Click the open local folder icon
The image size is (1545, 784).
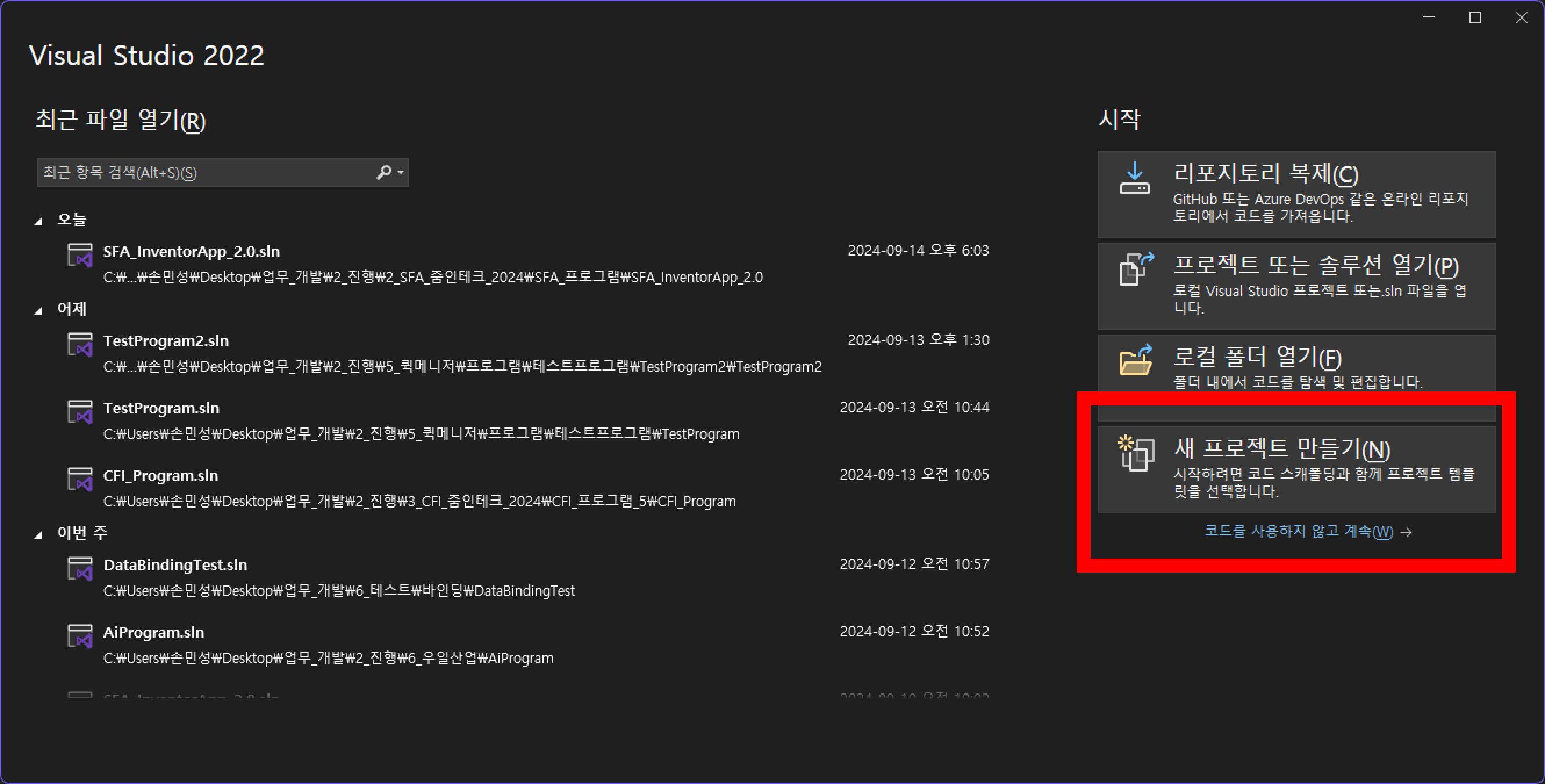point(1136,360)
